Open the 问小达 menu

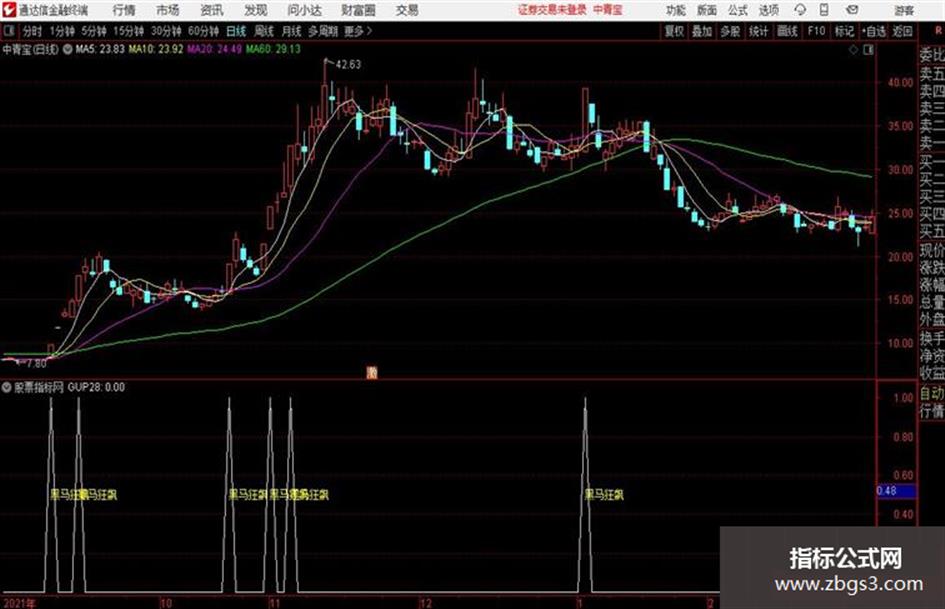[304, 10]
